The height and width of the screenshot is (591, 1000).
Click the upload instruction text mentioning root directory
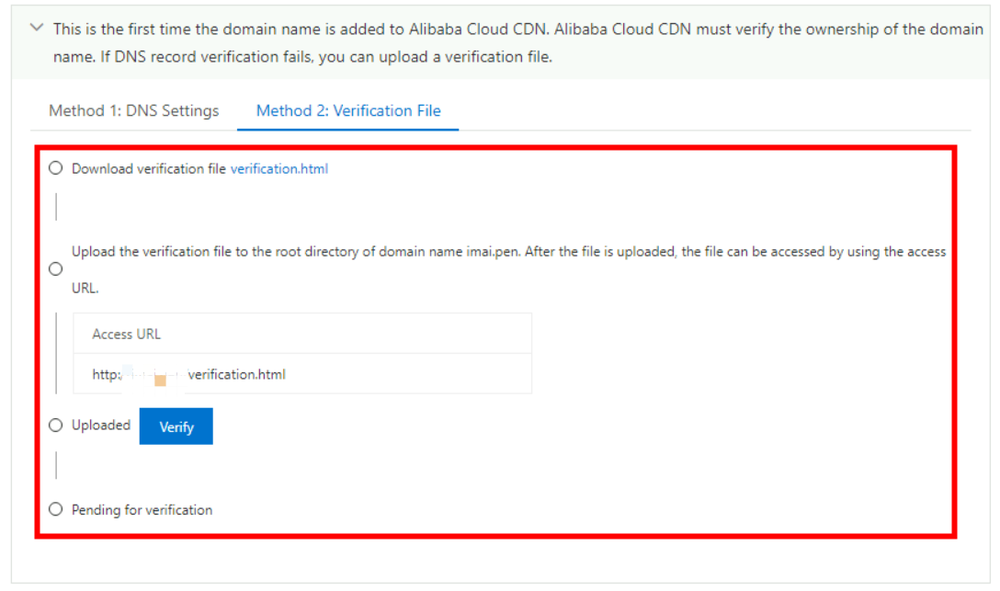pos(300,252)
